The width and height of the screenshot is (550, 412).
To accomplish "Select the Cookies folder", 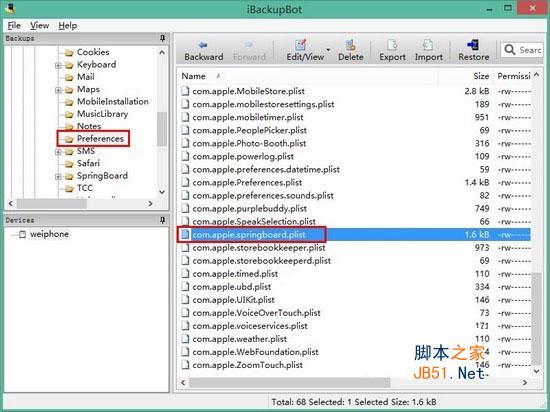I will click(93, 52).
